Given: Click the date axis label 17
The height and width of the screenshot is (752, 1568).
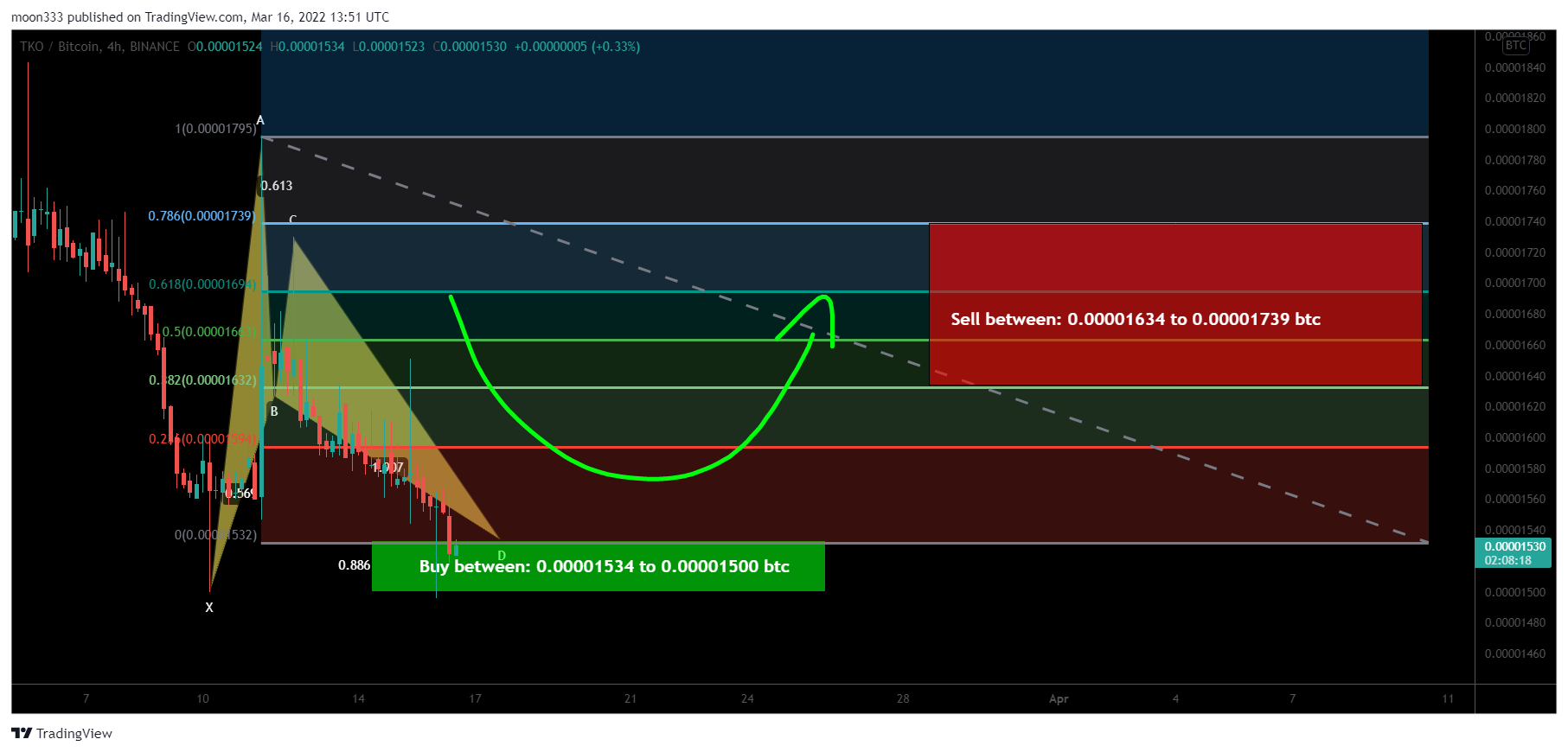Looking at the screenshot, I should pyautogui.click(x=475, y=698).
